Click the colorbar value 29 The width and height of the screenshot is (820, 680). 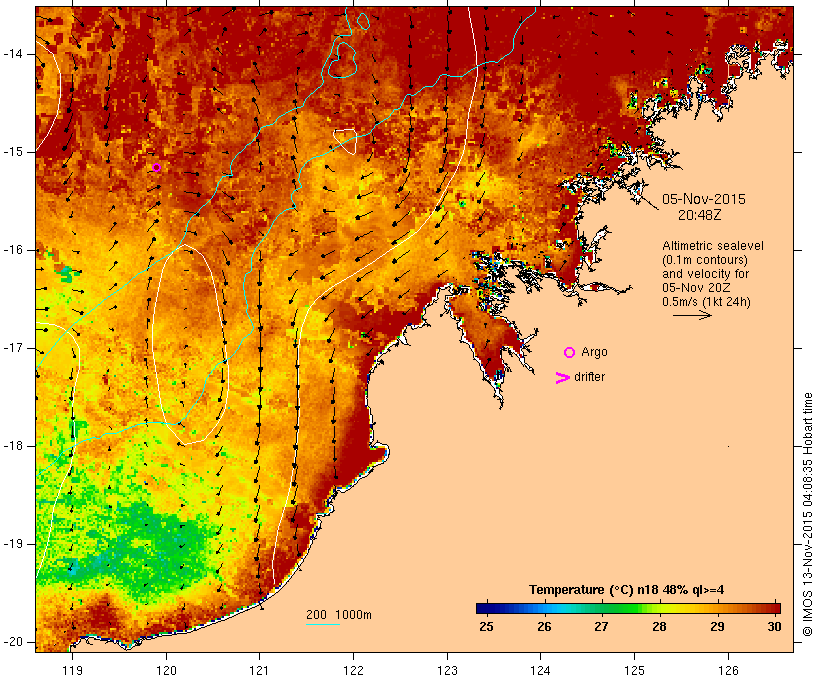718,627
